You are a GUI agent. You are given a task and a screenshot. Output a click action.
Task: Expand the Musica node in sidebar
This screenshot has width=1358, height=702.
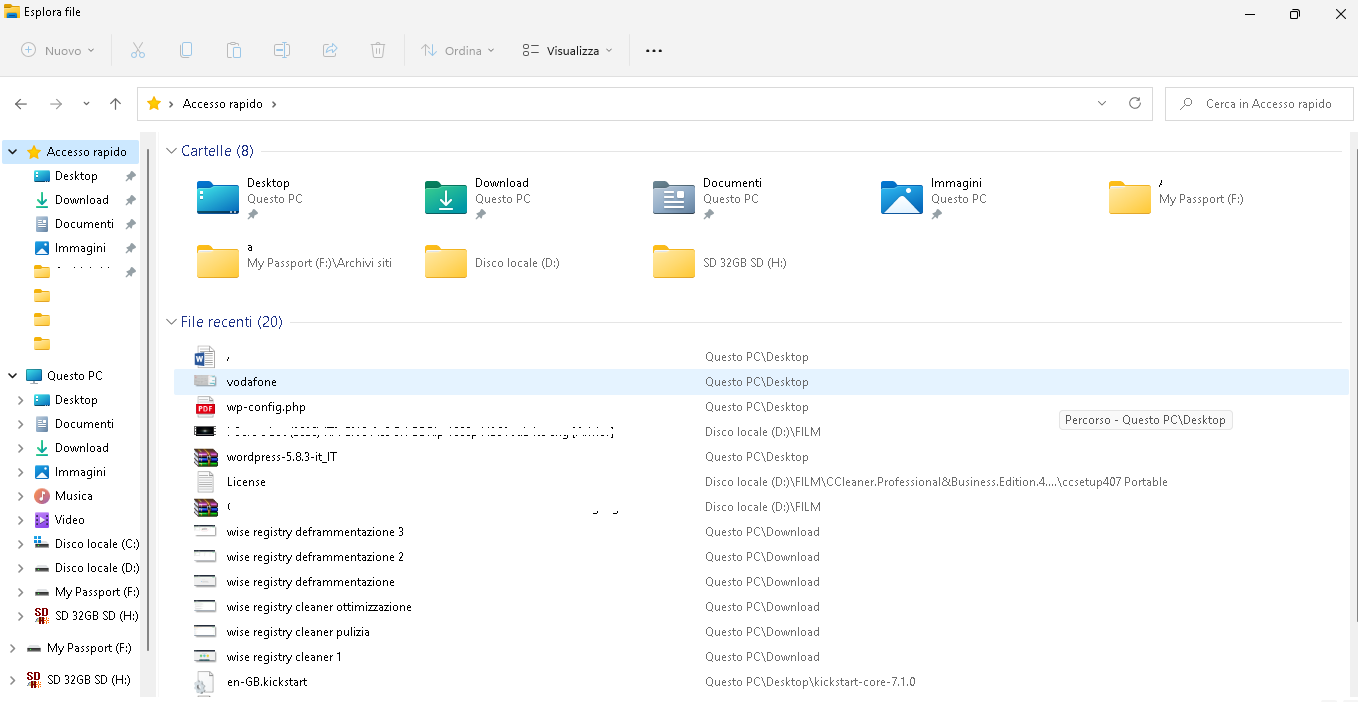[x=21, y=496]
